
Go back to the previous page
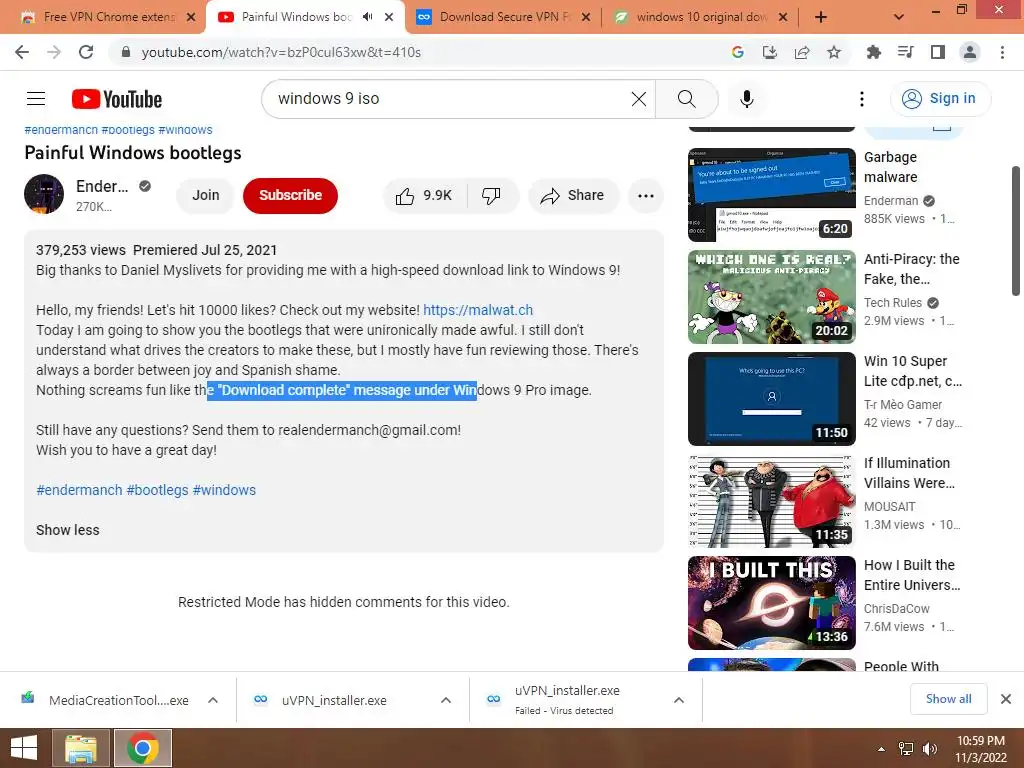click(x=22, y=52)
